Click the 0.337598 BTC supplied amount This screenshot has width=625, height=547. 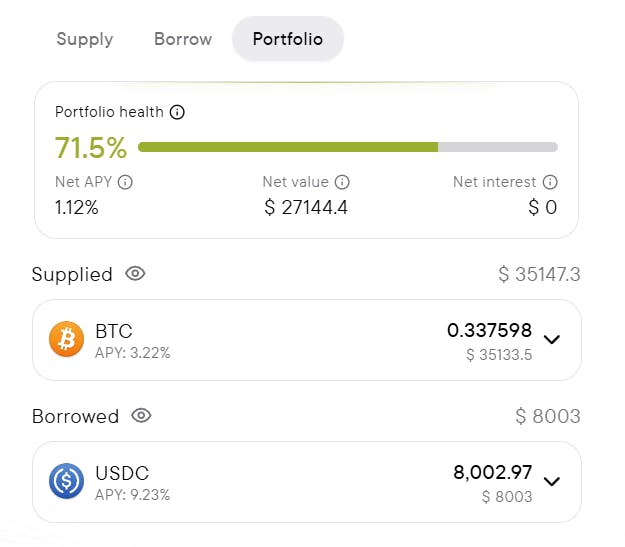pos(489,331)
